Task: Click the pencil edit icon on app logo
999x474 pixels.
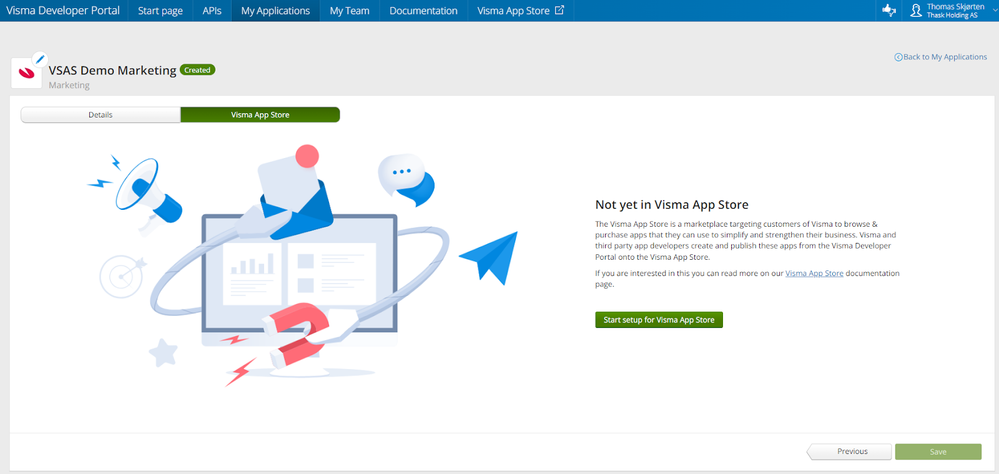Action: 40,59
